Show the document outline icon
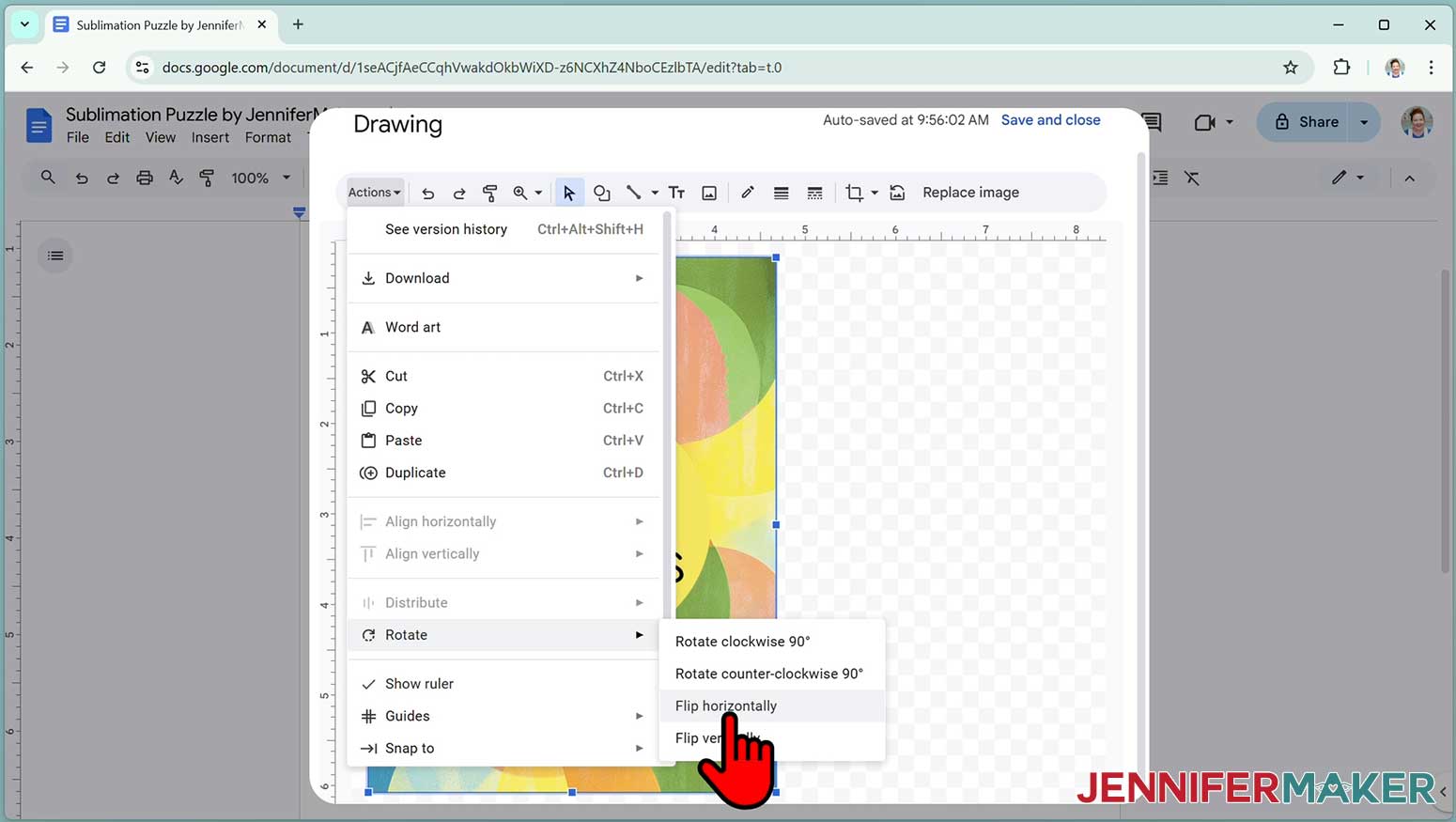The height and width of the screenshot is (822, 1456). pos(55,256)
